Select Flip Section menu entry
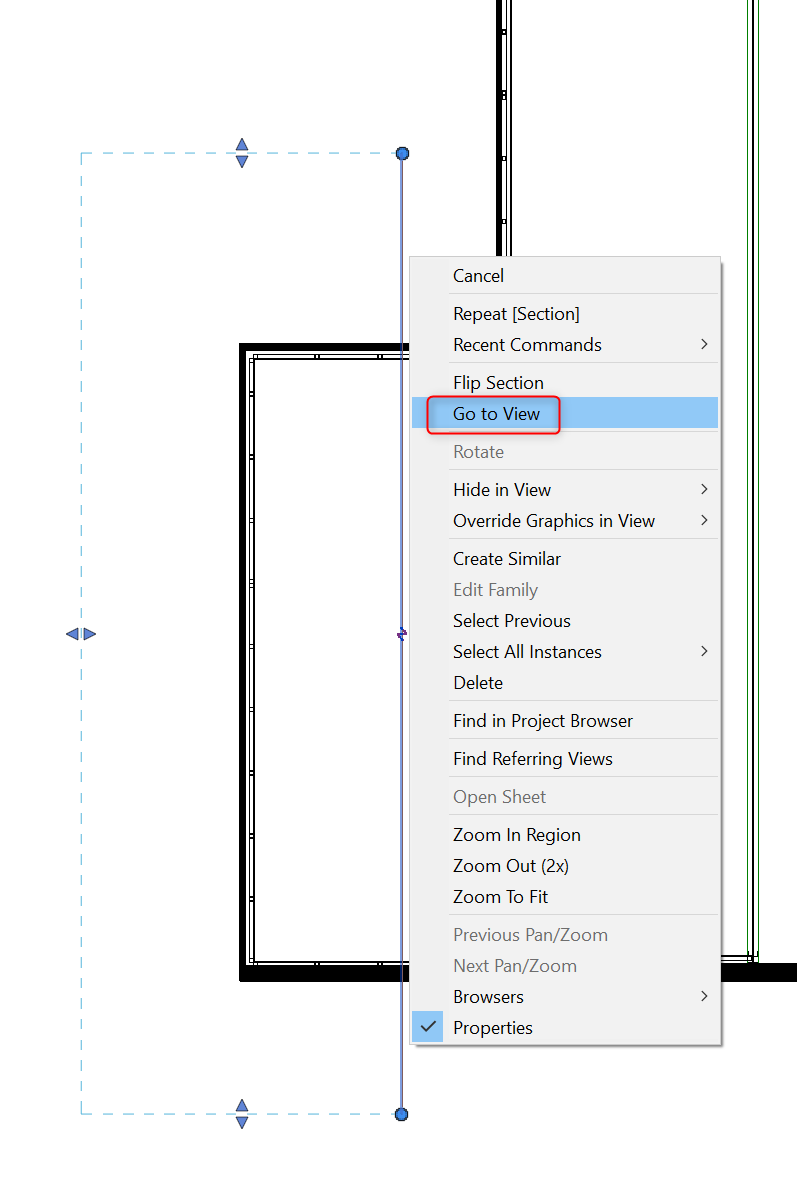The image size is (797, 1192). point(564,383)
